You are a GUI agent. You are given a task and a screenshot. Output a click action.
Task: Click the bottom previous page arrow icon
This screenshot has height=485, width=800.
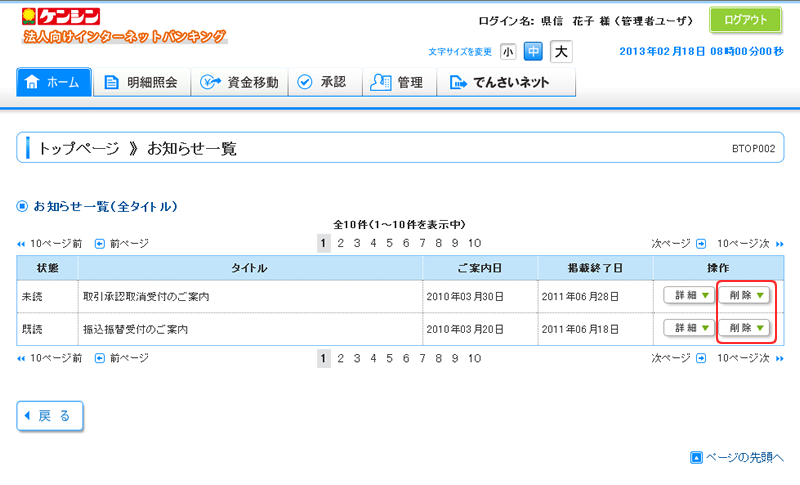100,357
